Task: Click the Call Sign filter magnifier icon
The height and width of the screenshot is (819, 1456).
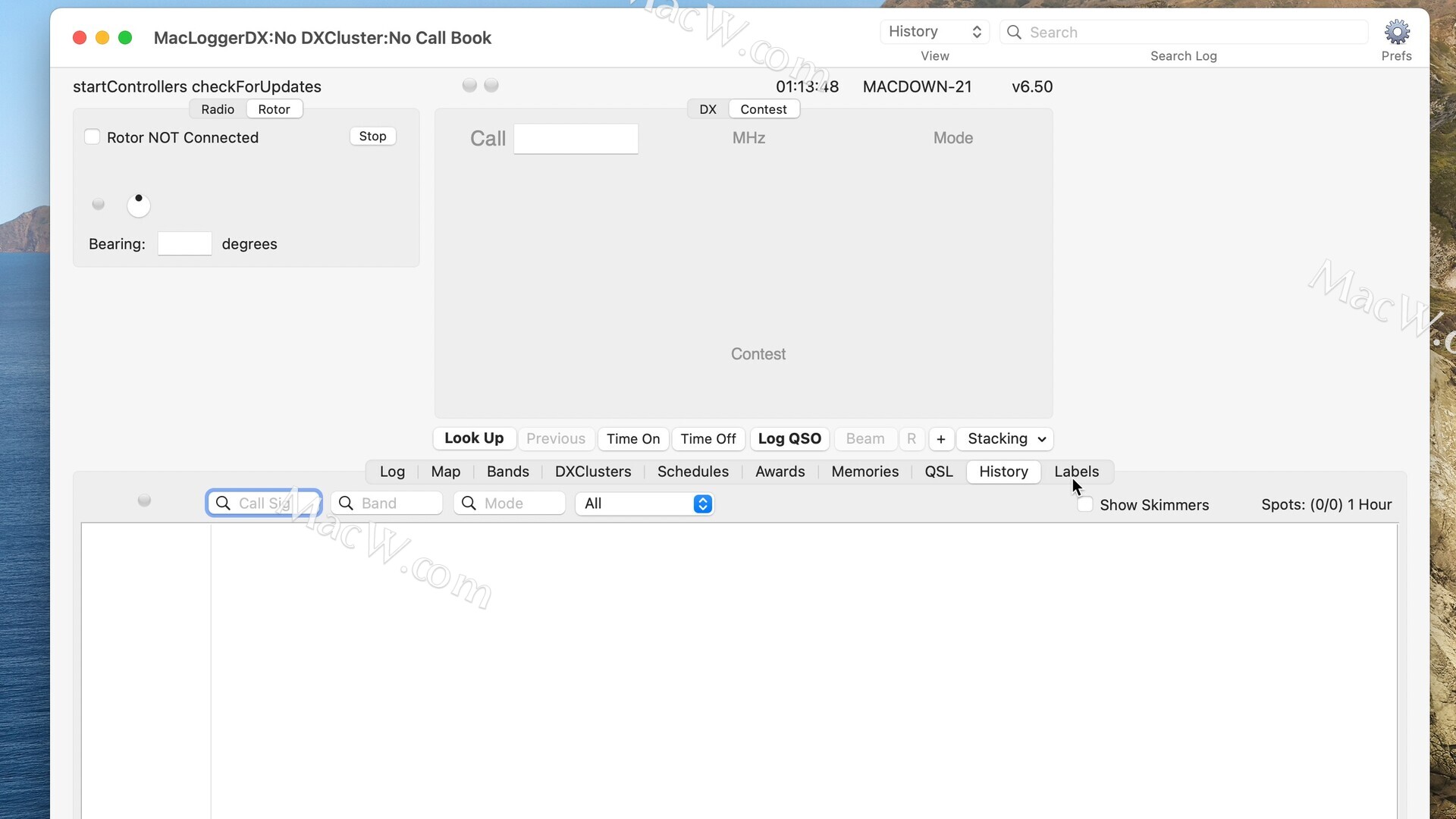Action: [223, 504]
